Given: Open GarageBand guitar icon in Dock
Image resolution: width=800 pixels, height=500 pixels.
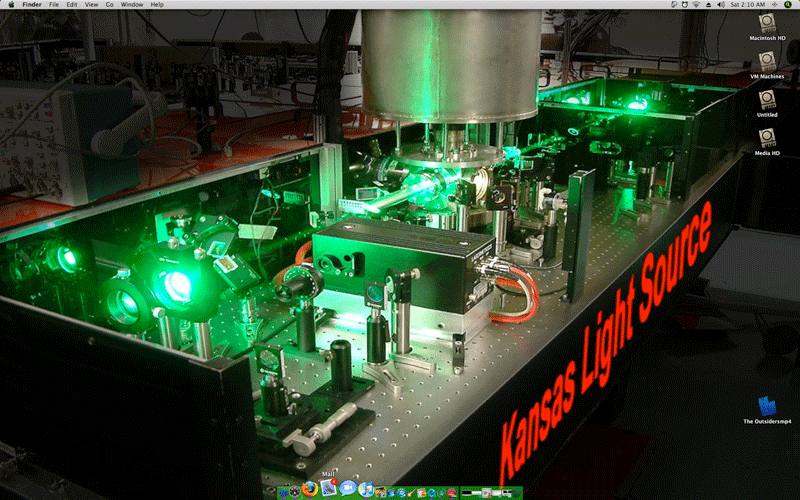Looking at the screenshot, I should (x=412, y=493).
